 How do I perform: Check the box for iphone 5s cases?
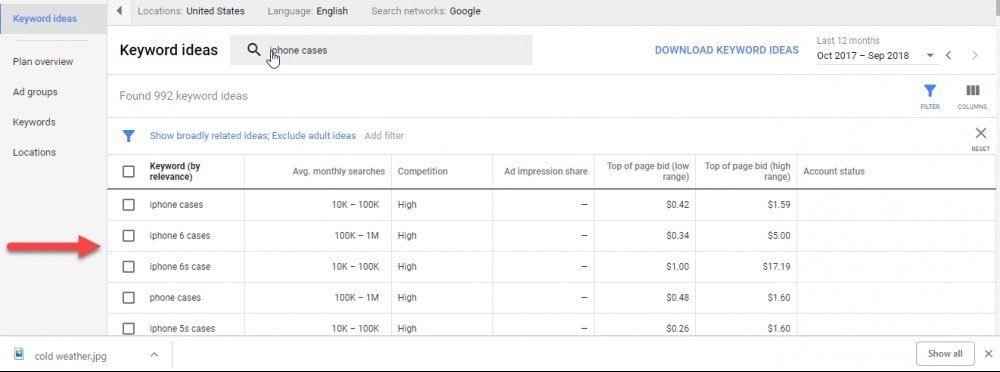tap(129, 328)
